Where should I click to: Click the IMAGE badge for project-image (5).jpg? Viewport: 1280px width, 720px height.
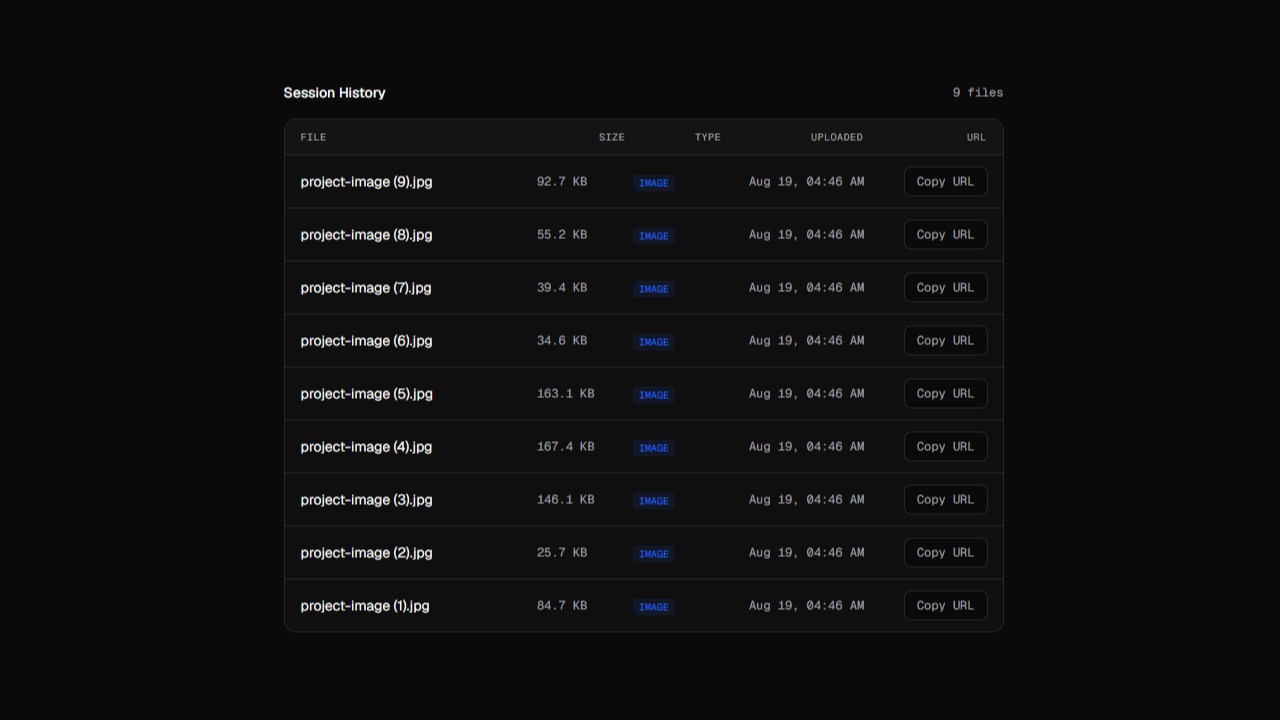pos(654,395)
